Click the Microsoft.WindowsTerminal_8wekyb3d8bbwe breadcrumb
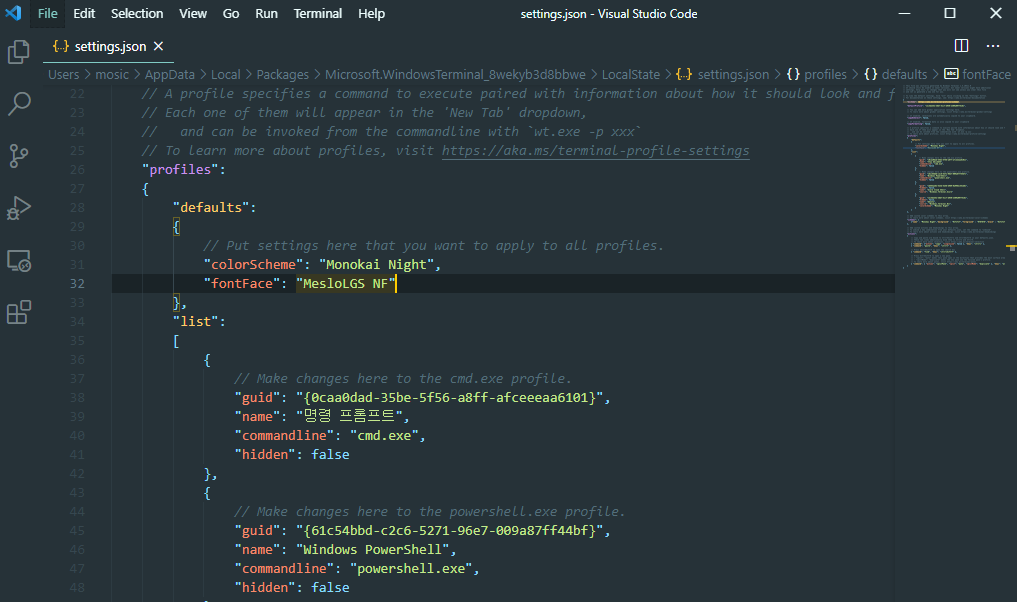Image resolution: width=1017 pixels, height=602 pixels. (x=455, y=75)
